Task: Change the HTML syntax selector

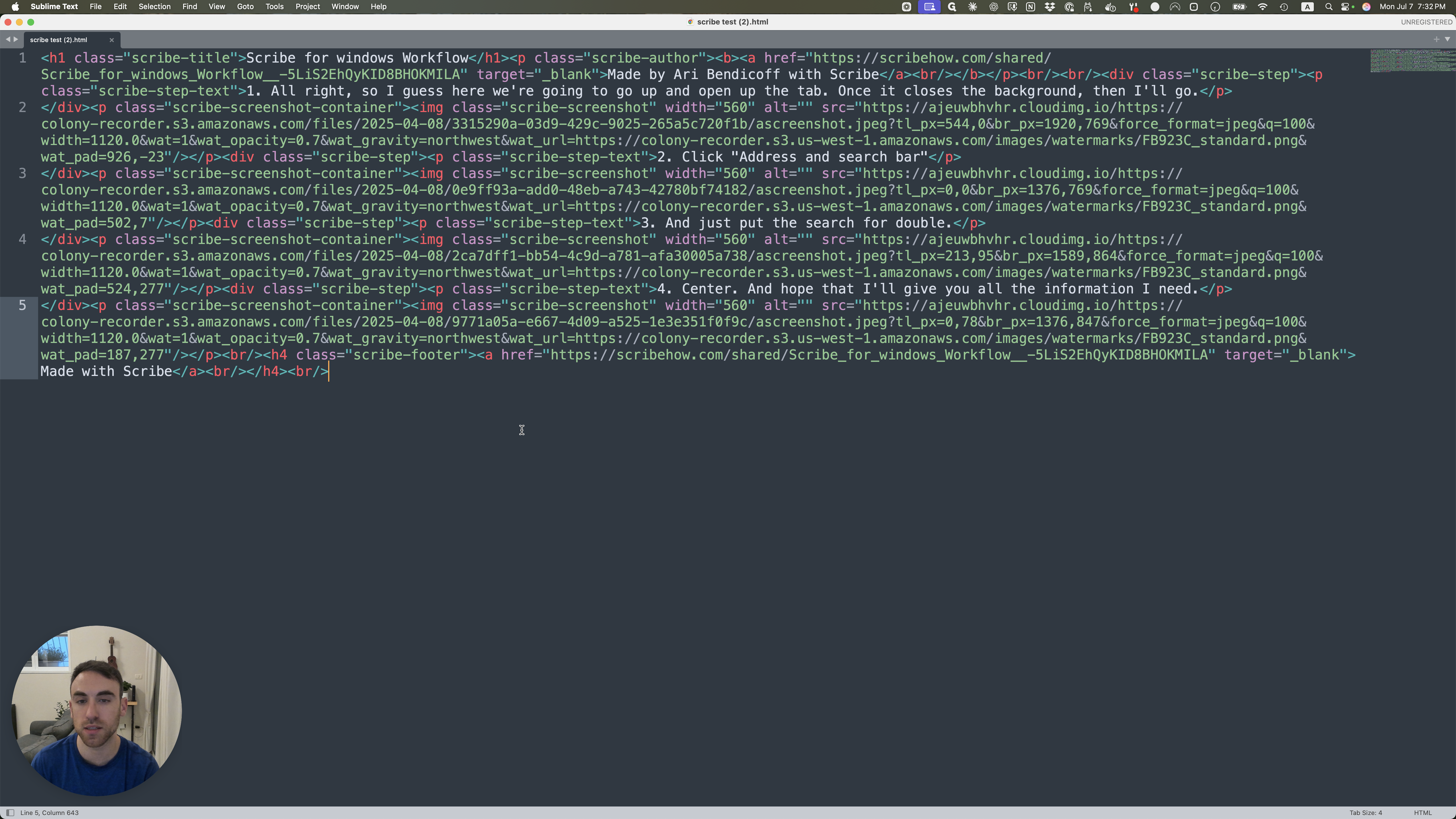Action: click(x=1423, y=813)
